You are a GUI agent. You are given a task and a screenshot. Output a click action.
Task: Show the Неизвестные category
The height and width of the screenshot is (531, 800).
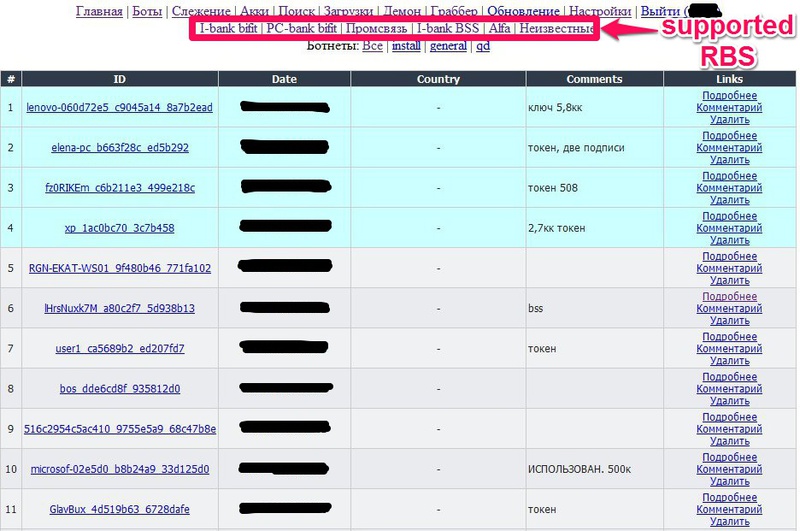[557, 29]
